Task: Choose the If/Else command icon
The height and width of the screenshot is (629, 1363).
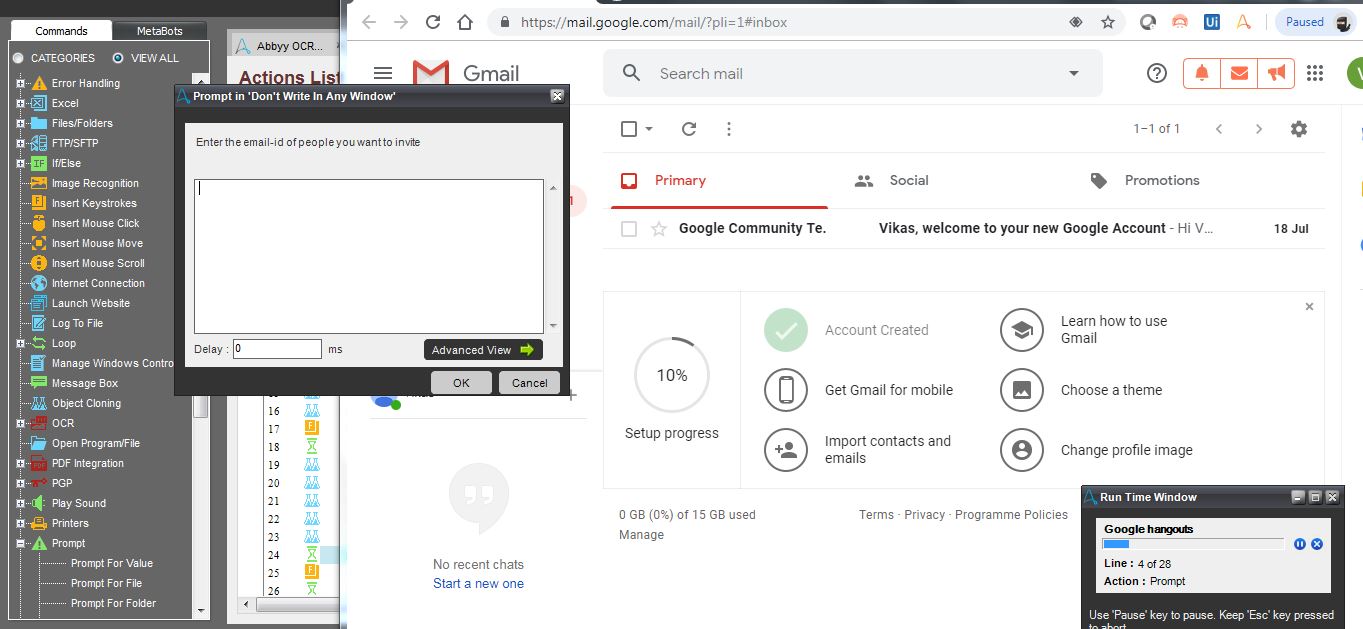Action: coord(39,163)
